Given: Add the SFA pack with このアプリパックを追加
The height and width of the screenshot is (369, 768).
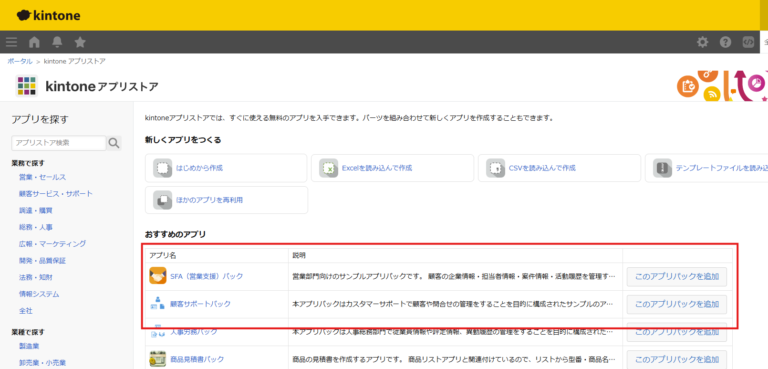Looking at the screenshot, I should click(x=676, y=276).
